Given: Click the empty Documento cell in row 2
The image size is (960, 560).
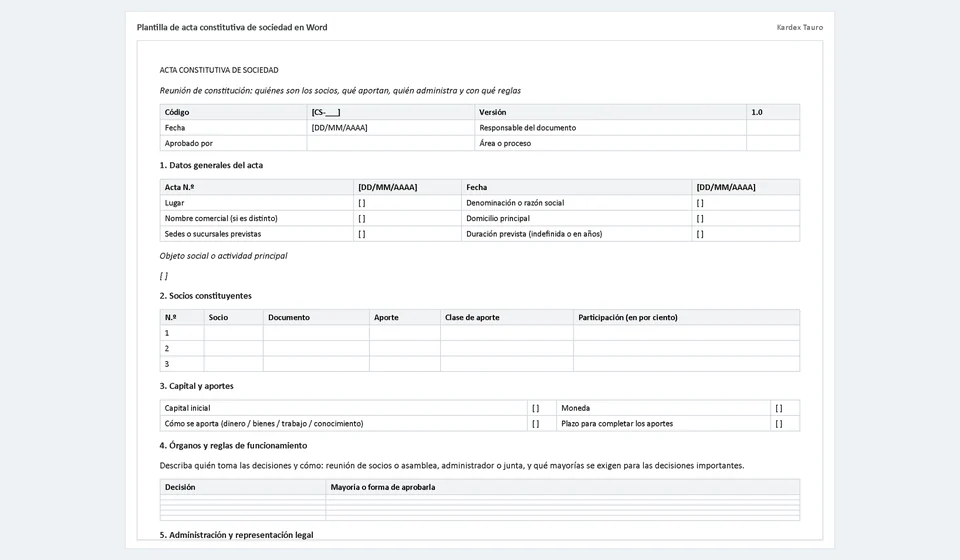Looking at the screenshot, I should point(316,348).
